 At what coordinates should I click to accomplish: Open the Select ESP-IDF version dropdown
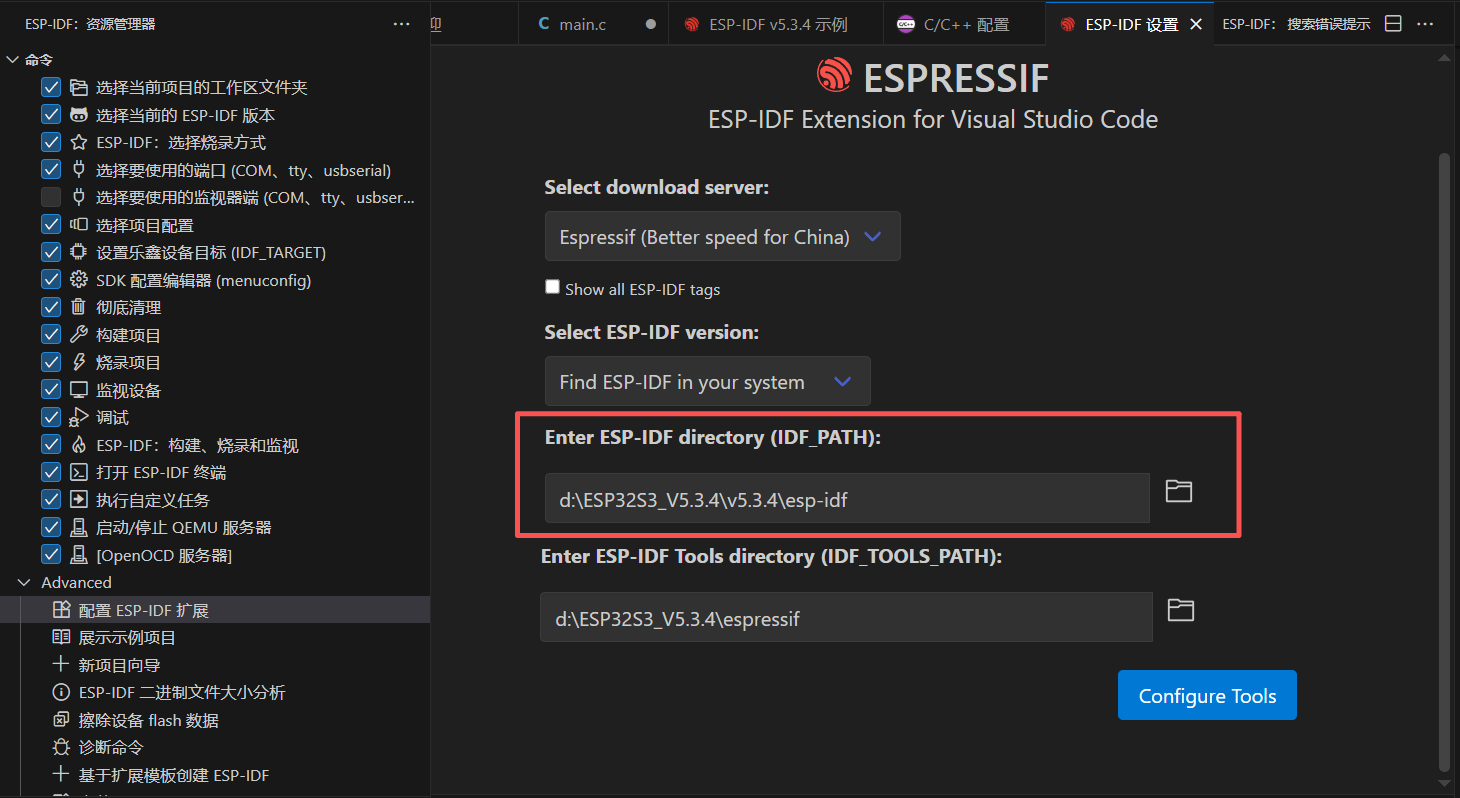pos(708,382)
